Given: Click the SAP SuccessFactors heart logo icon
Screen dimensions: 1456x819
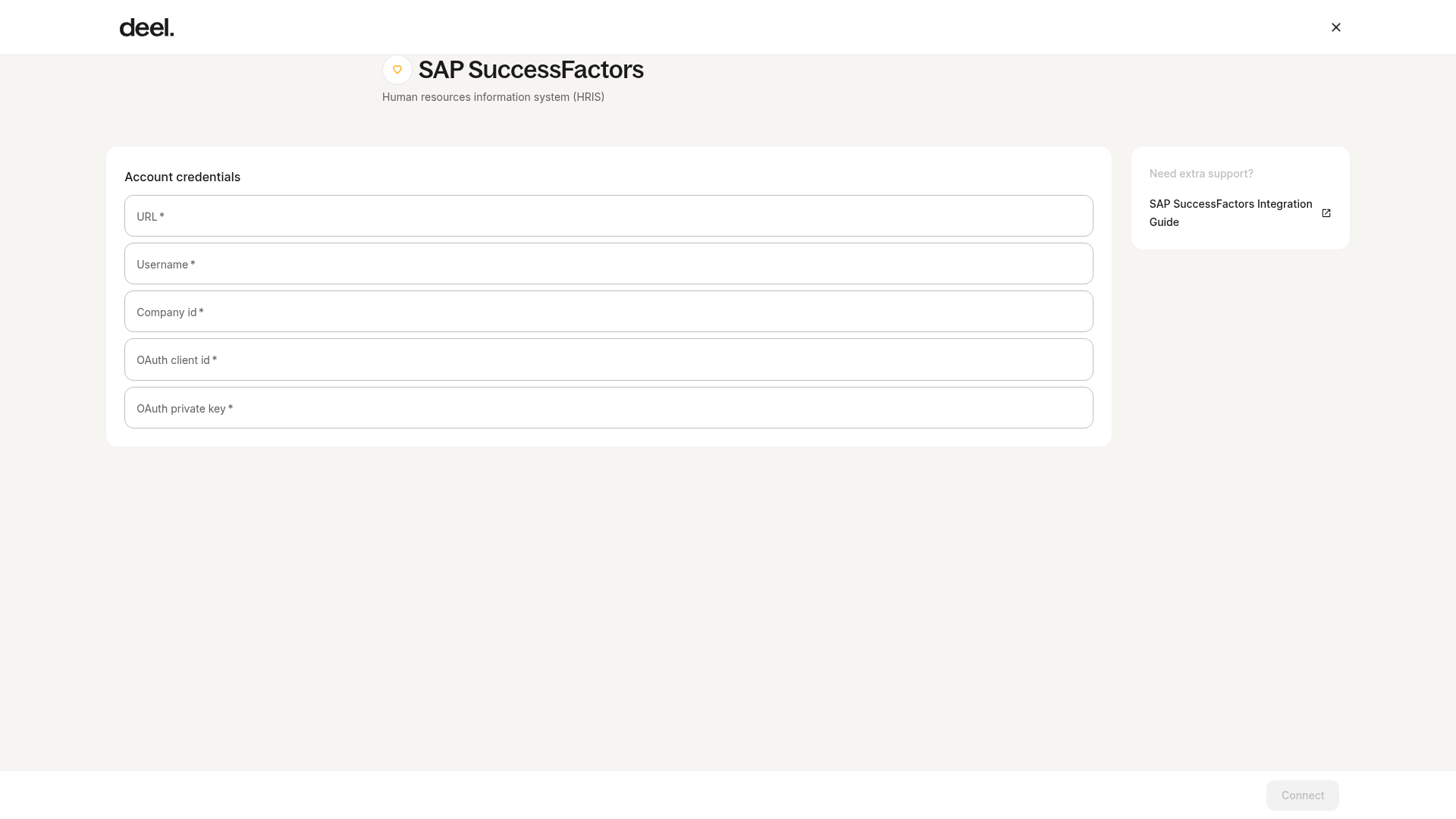Looking at the screenshot, I should [397, 70].
